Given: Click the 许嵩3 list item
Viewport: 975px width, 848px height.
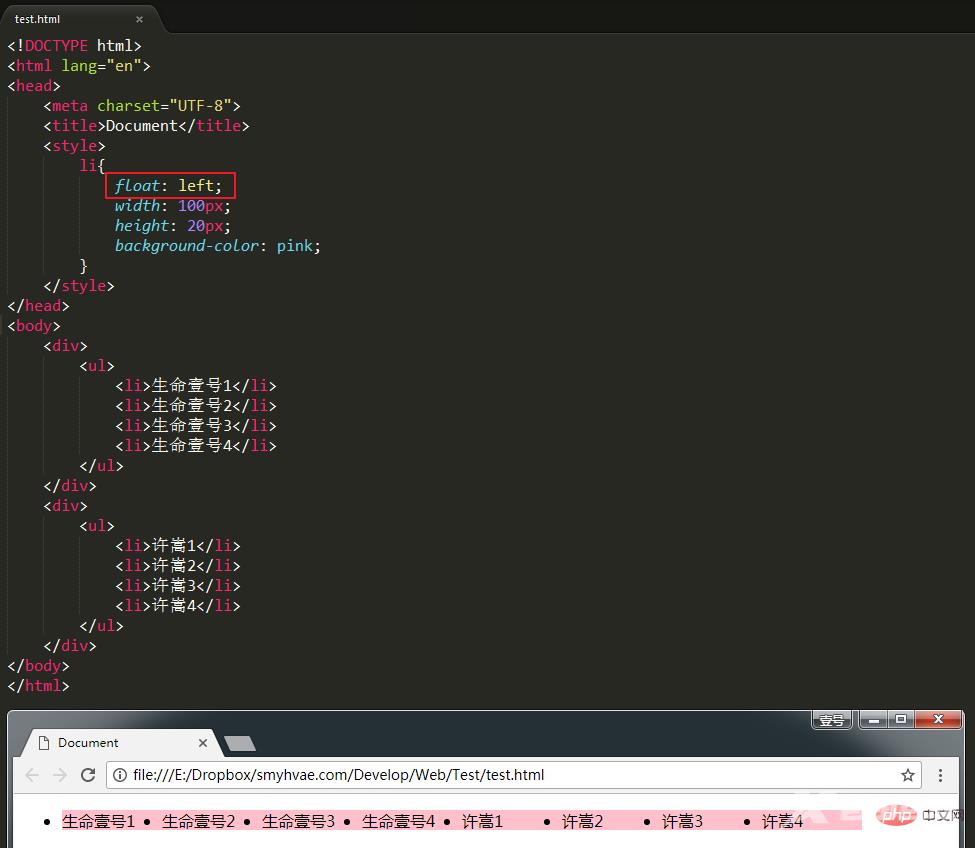Looking at the screenshot, I should [x=682, y=821].
